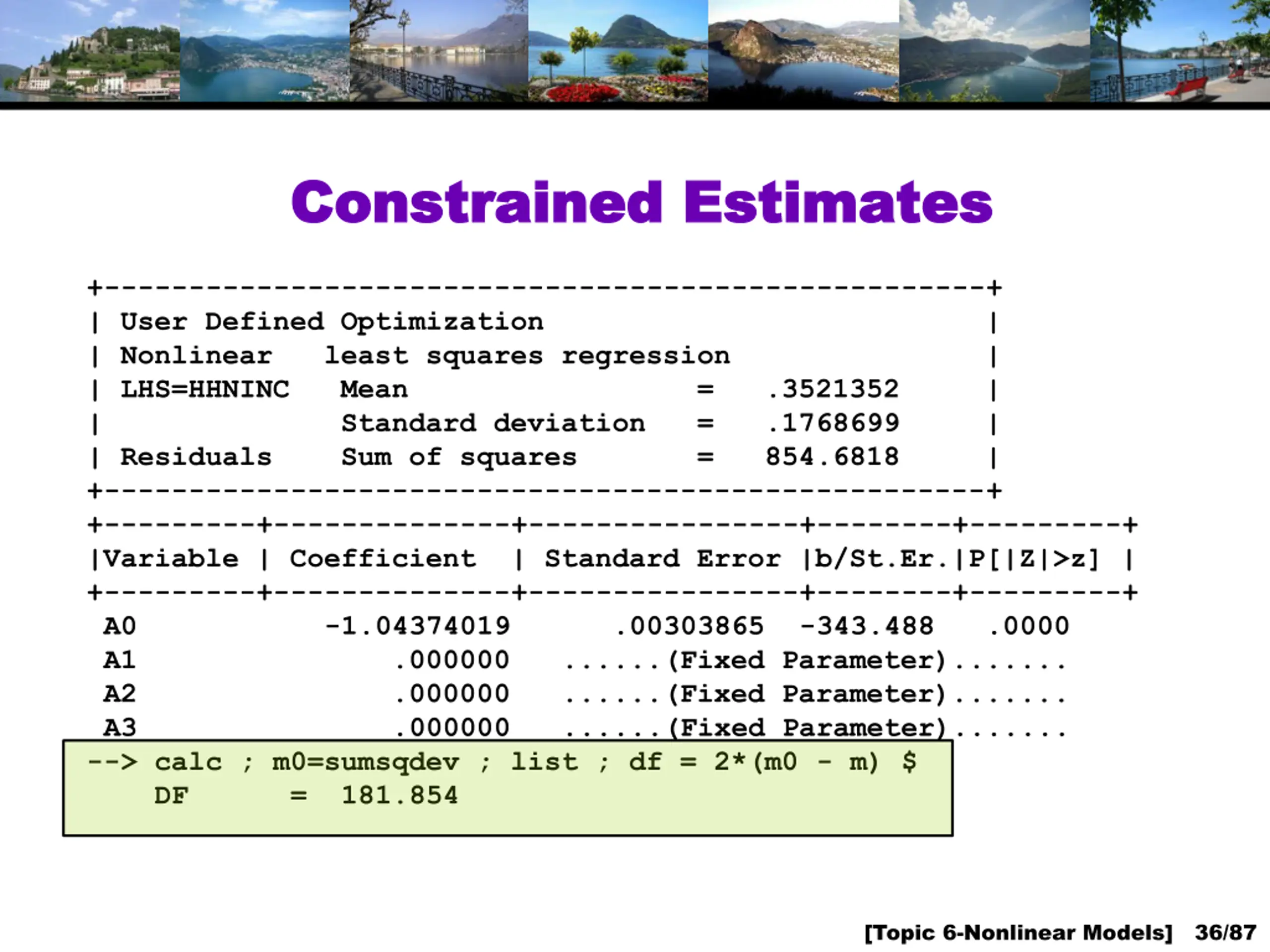Click the User Defined Optimization line
1270x952 pixels.
pyautogui.click(x=331, y=322)
